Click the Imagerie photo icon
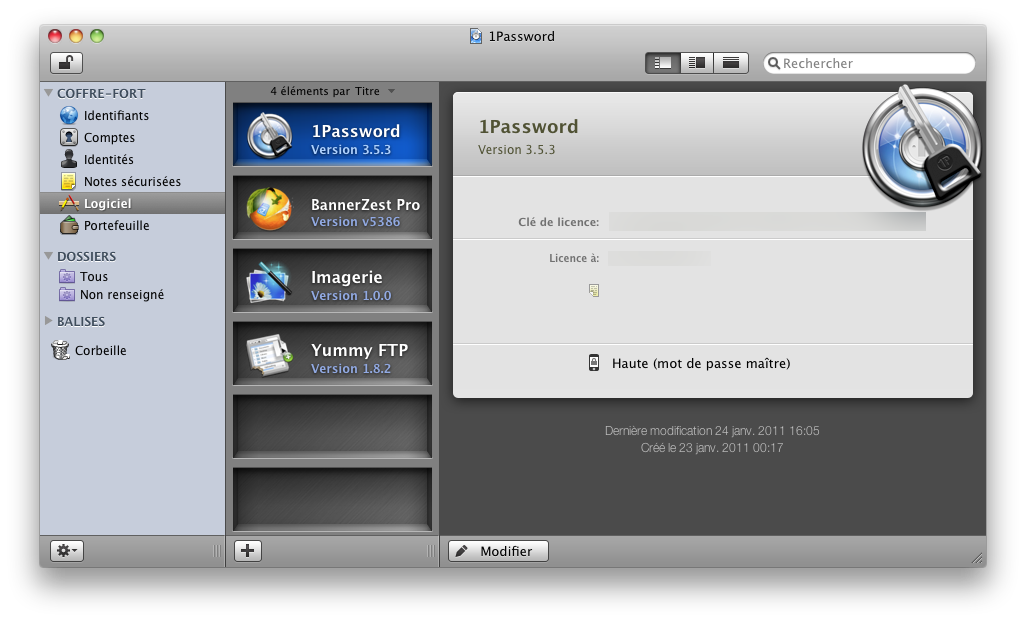 [x=269, y=283]
